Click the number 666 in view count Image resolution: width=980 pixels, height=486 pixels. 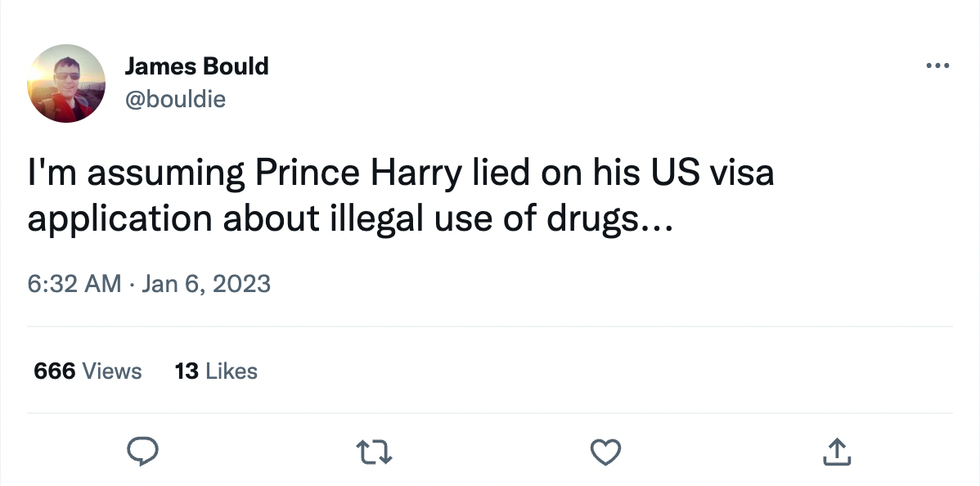[55, 371]
